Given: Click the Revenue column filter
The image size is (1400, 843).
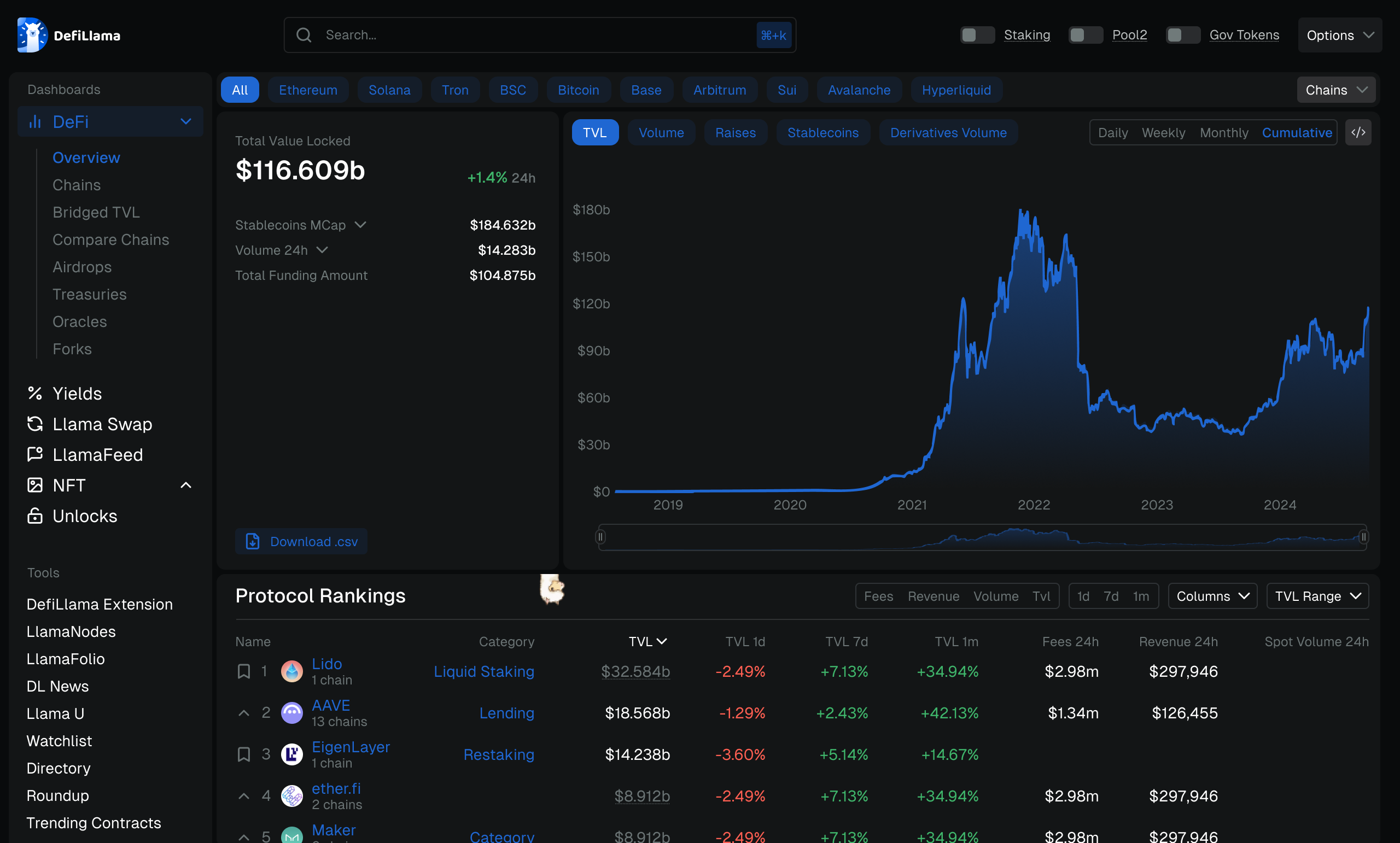Looking at the screenshot, I should 933,596.
